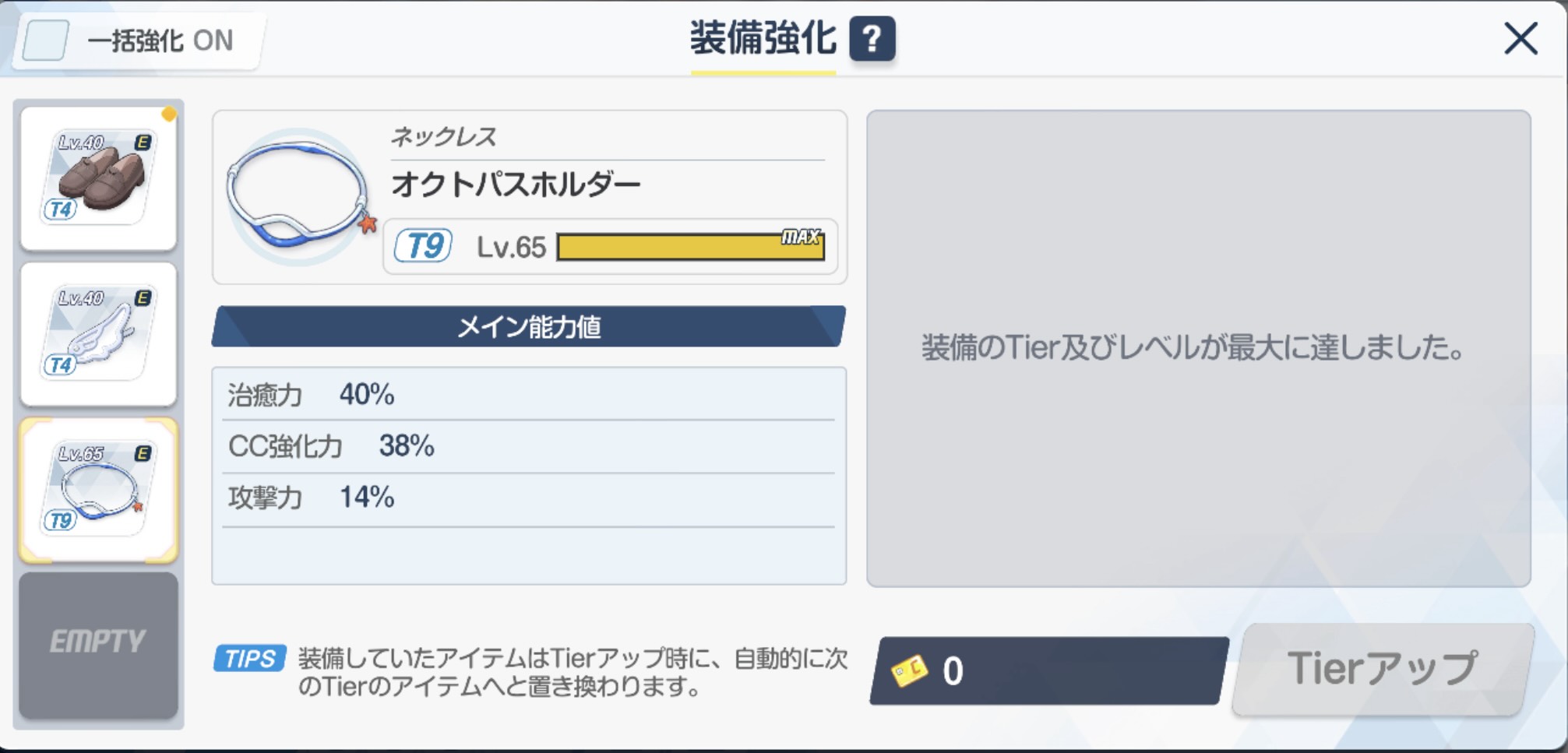The width and height of the screenshot is (1568, 753).
Task: Expand the メイン能力値 stats header
Action: (x=530, y=328)
